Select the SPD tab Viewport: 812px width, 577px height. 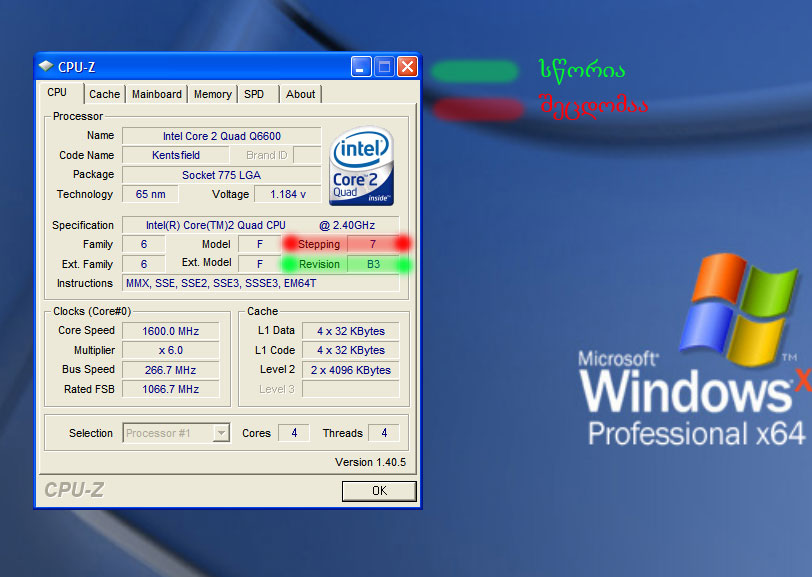[255, 94]
